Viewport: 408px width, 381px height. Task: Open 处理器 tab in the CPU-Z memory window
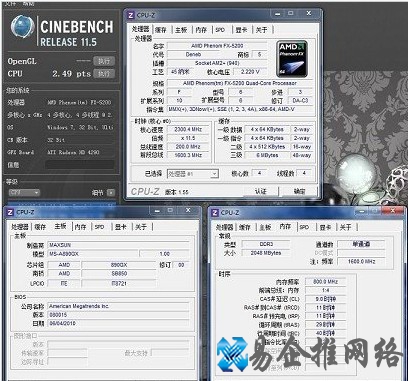(225, 228)
